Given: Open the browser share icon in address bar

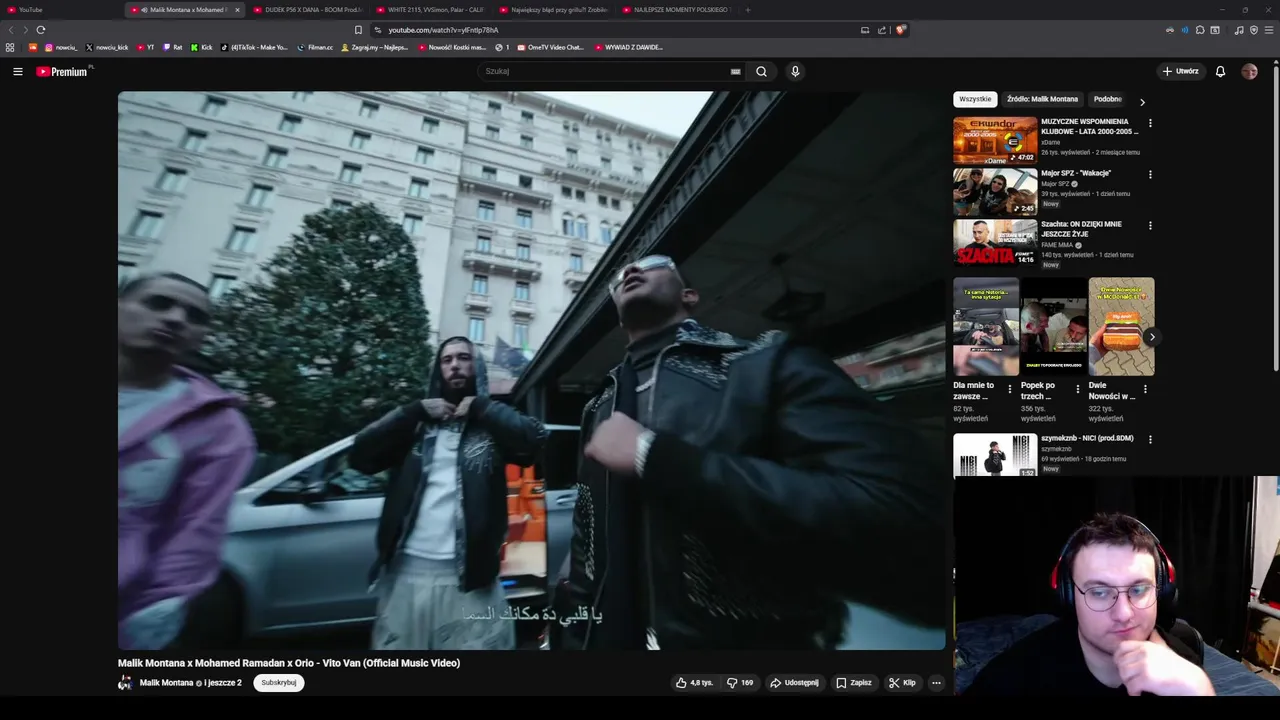Looking at the screenshot, I should (882, 30).
